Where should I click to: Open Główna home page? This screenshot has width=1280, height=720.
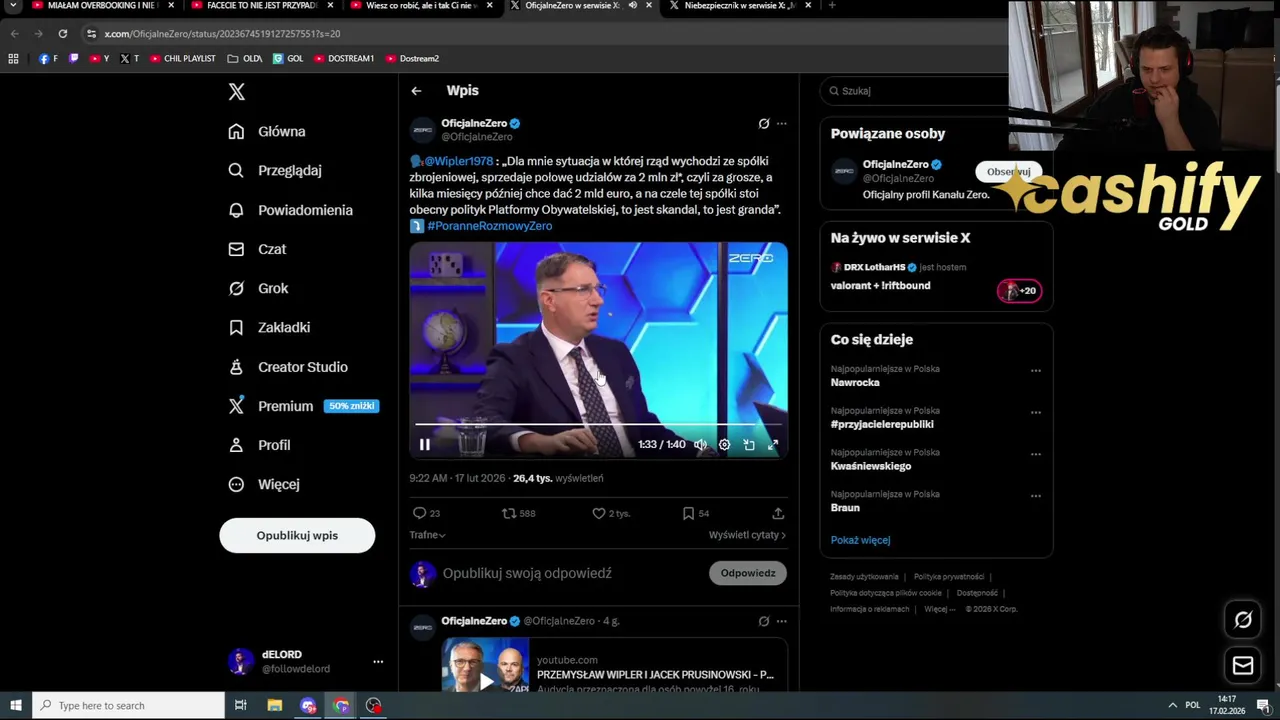coord(267,131)
